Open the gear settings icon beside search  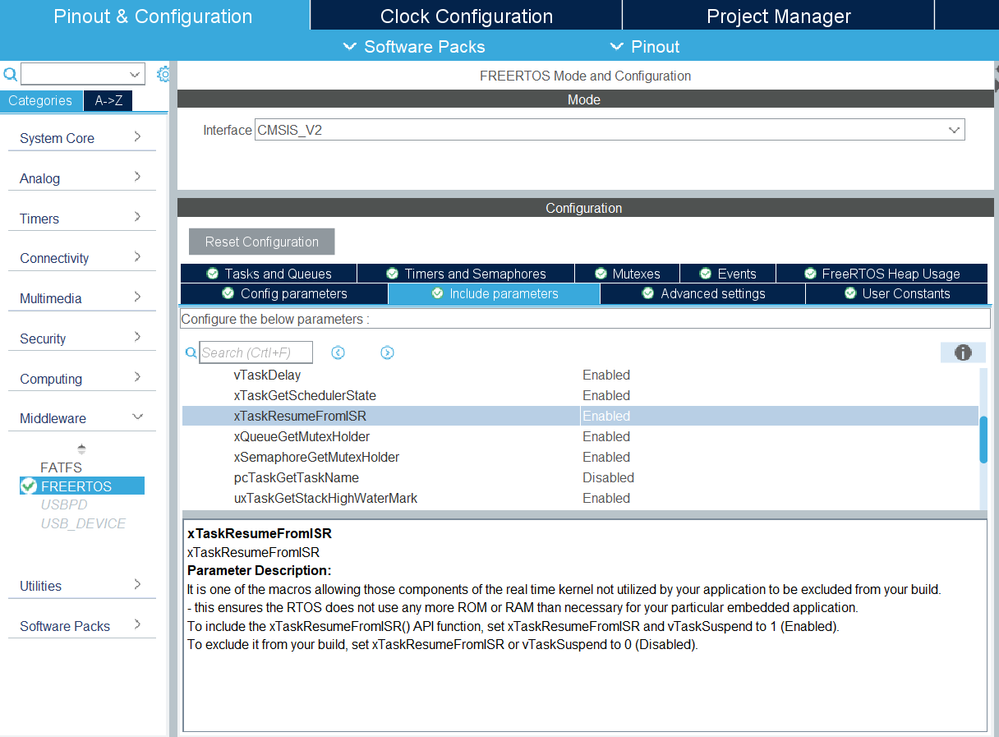(164, 74)
